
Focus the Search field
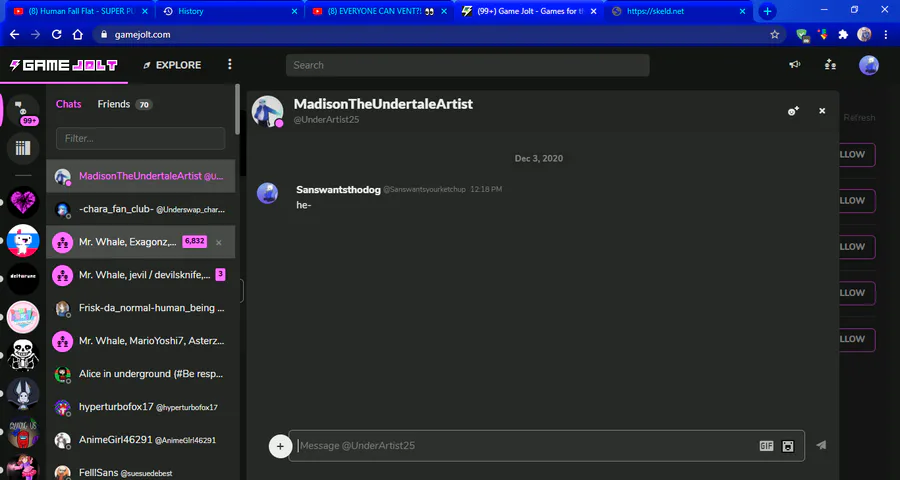click(x=468, y=65)
